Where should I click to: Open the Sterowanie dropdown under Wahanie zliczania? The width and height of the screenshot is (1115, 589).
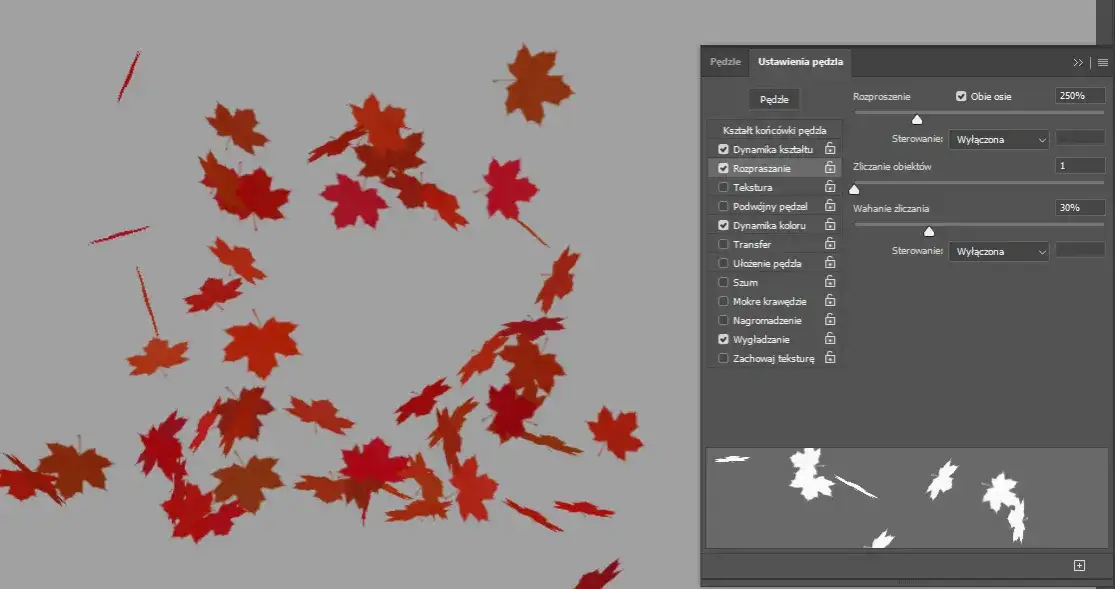coord(998,251)
